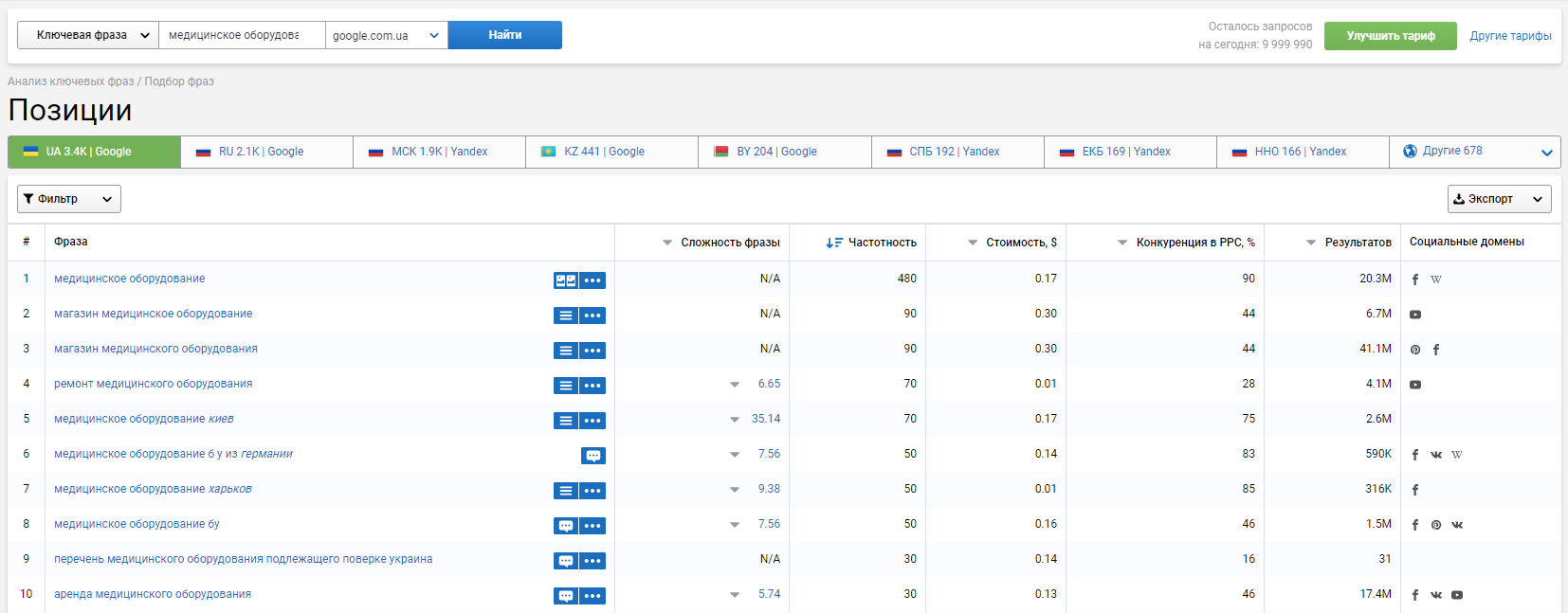
Task: Click Facebook icon in медицинское оборудование row
Action: click(x=1415, y=279)
